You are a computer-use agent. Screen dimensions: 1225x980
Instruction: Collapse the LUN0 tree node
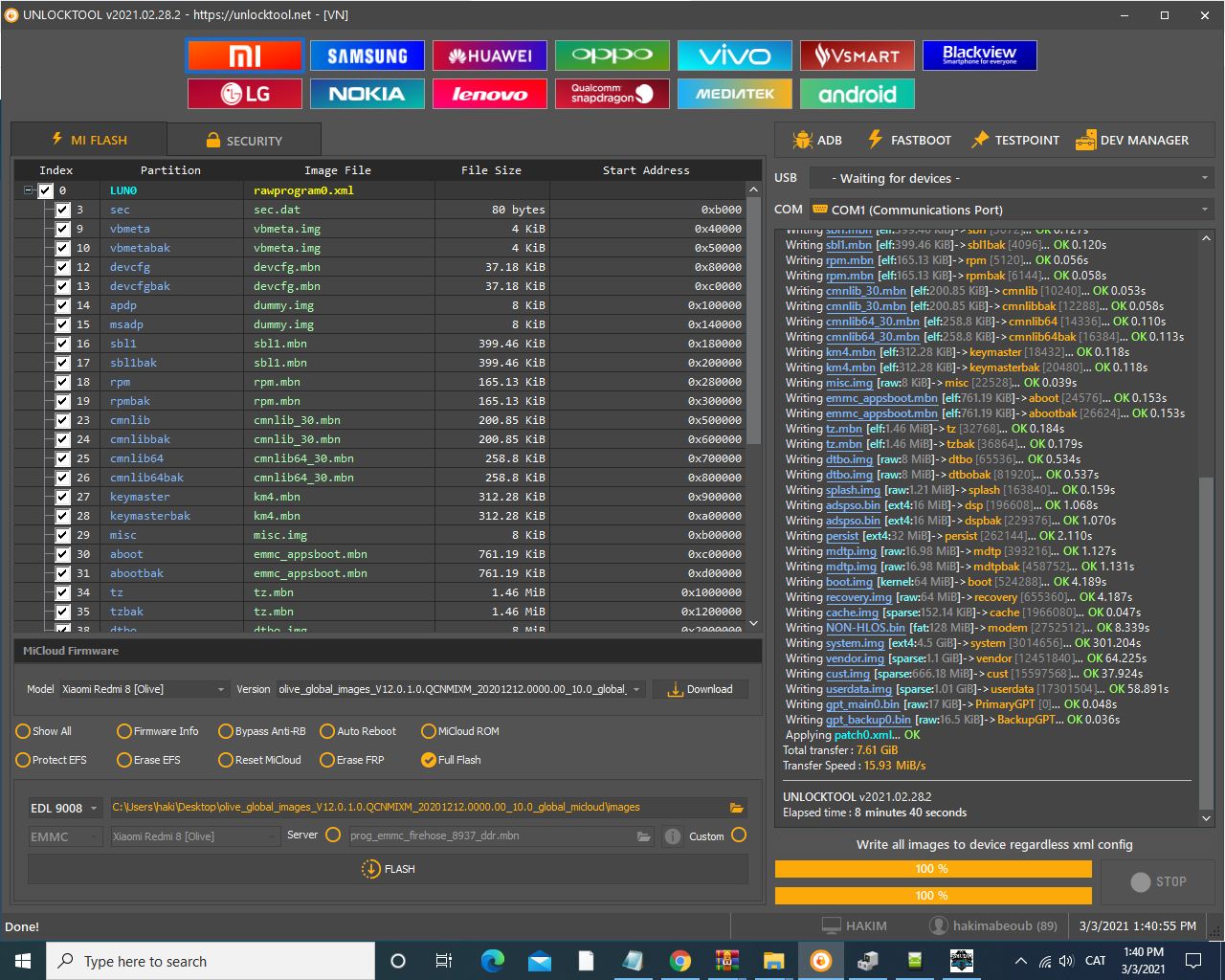coord(29,190)
